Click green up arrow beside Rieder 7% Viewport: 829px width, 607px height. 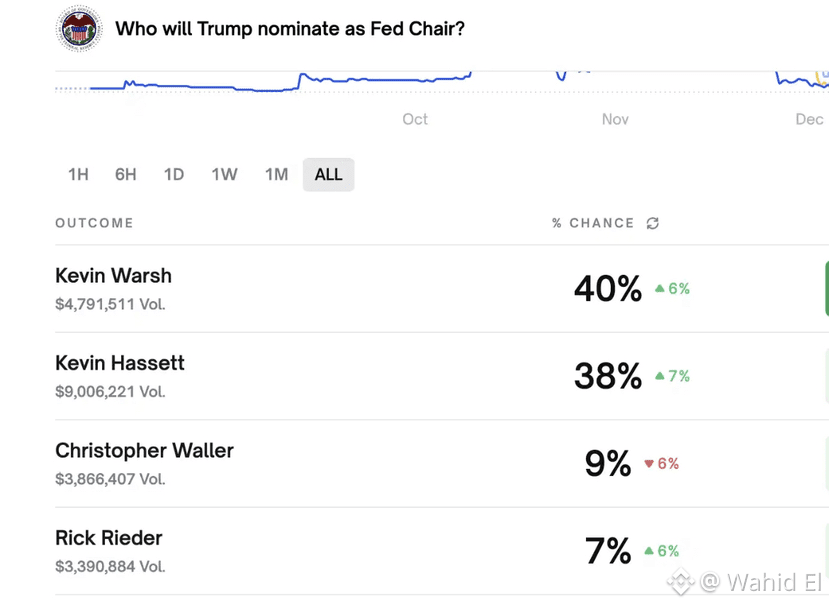[649, 551]
